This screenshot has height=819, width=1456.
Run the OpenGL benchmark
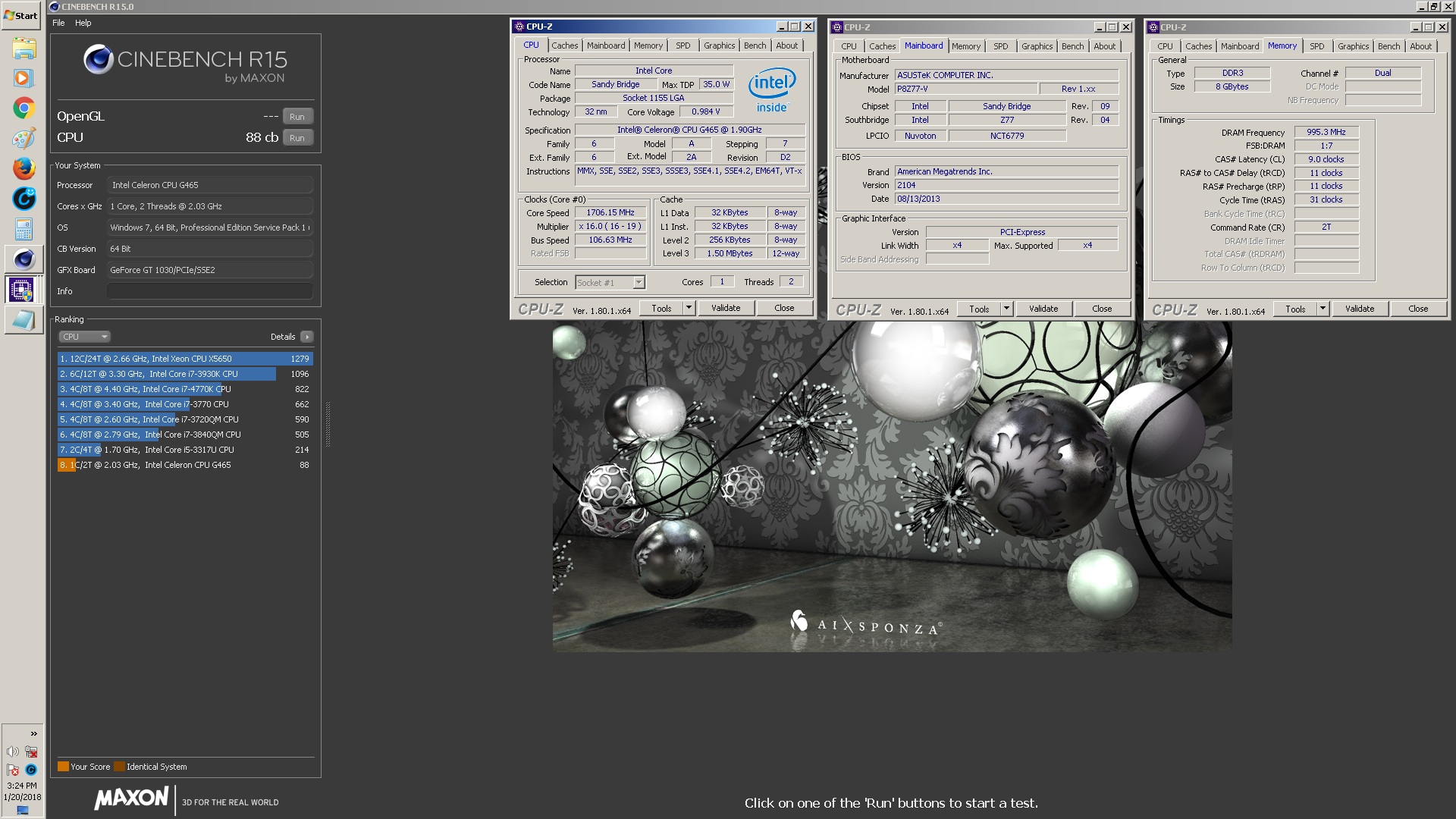click(x=297, y=117)
